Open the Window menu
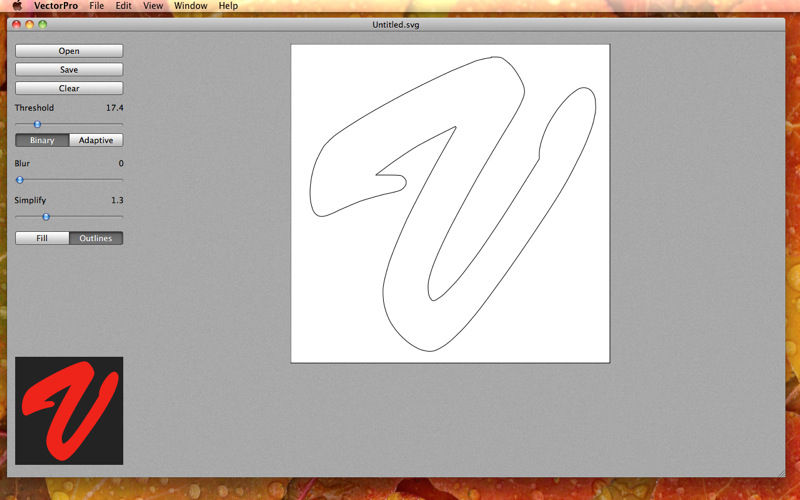Image resolution: width=800 pixels, height=500 pixels. (191, 6)
